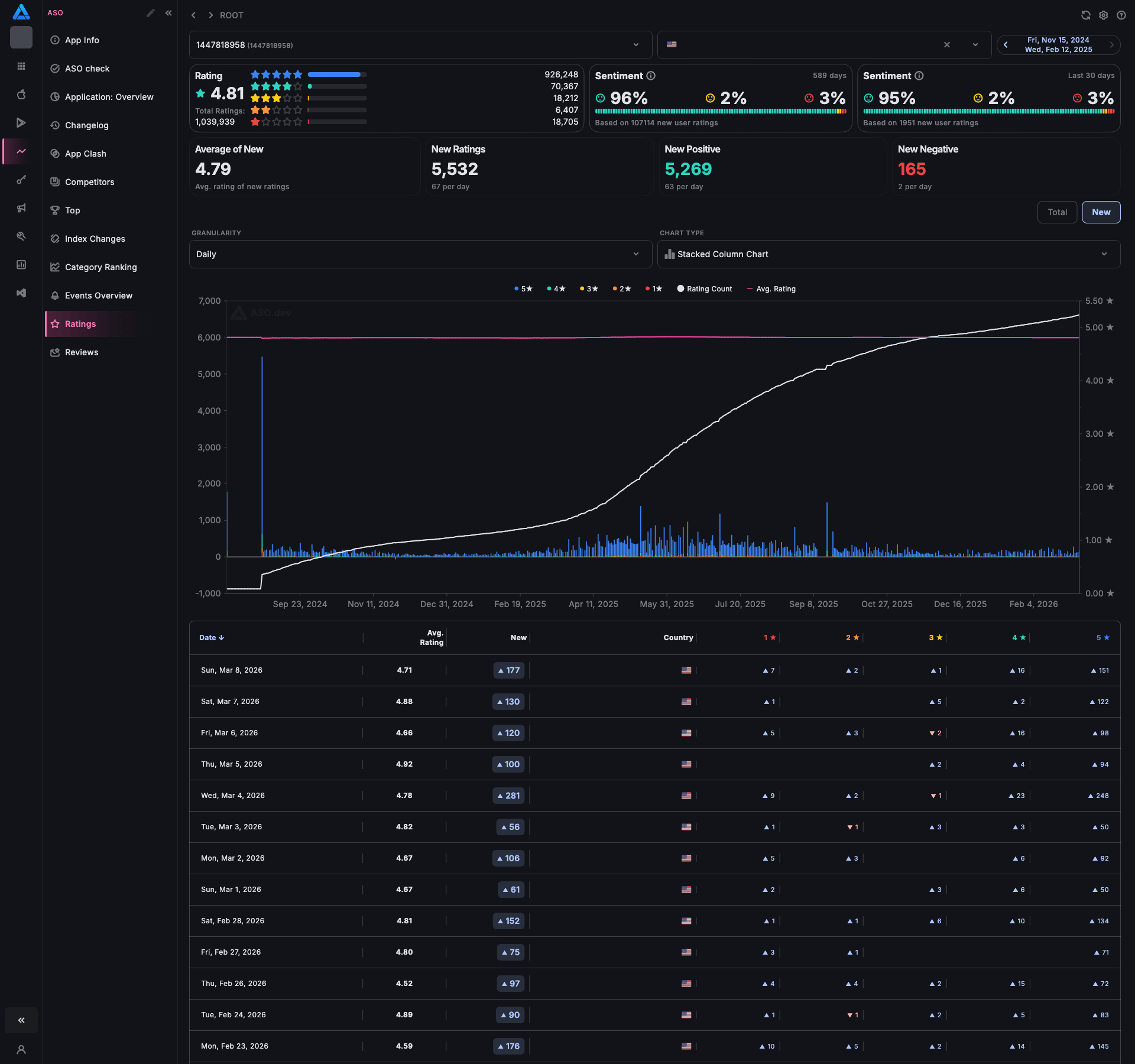Screen dimensions: 1135x1064
Task: Click the Country column header
Action: [678, 638]
